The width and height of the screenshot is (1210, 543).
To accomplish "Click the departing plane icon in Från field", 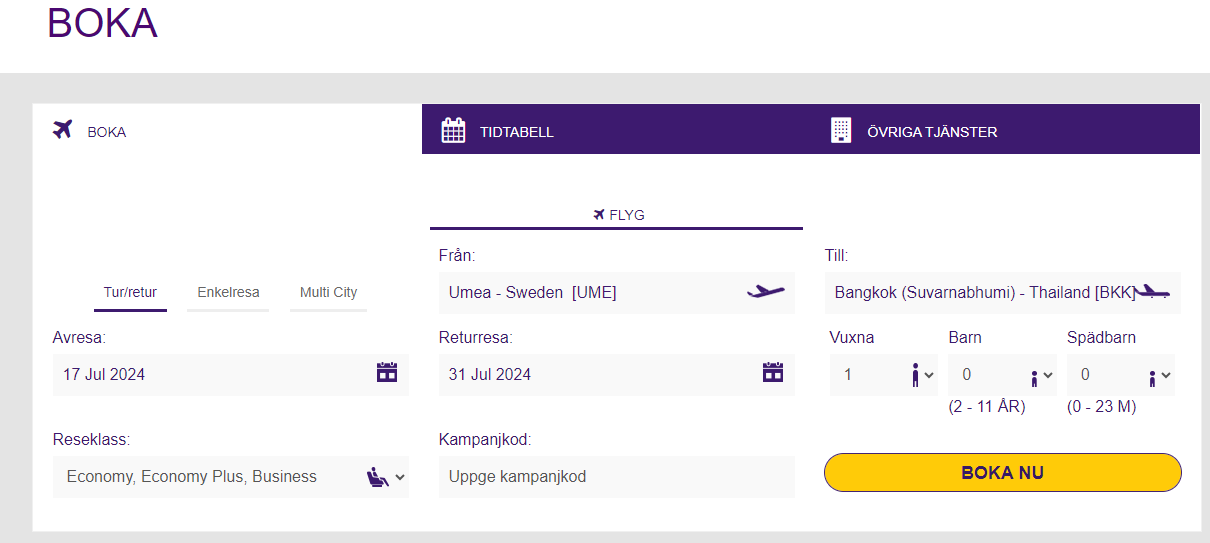I will point(766,292).
